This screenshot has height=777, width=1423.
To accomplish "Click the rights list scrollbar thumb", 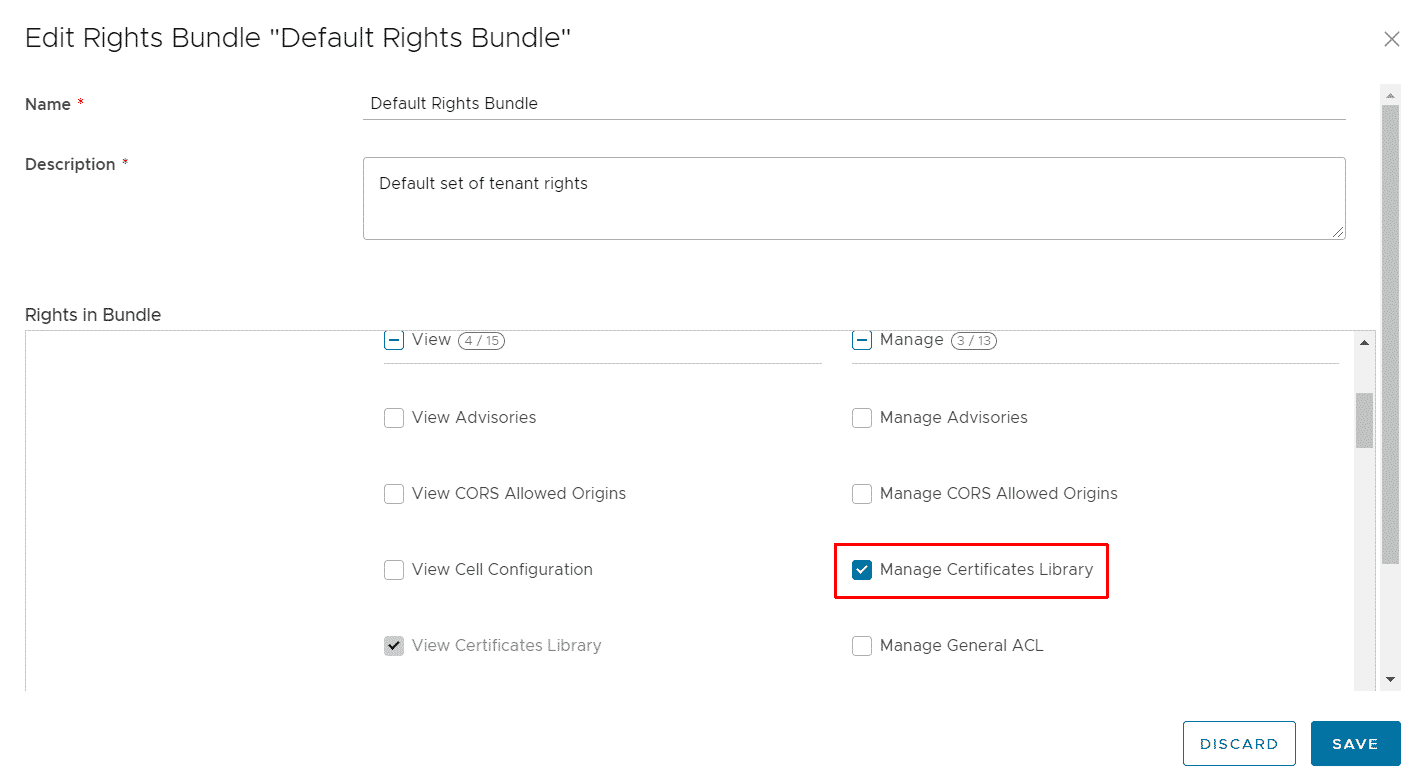I will point(1364,420).
